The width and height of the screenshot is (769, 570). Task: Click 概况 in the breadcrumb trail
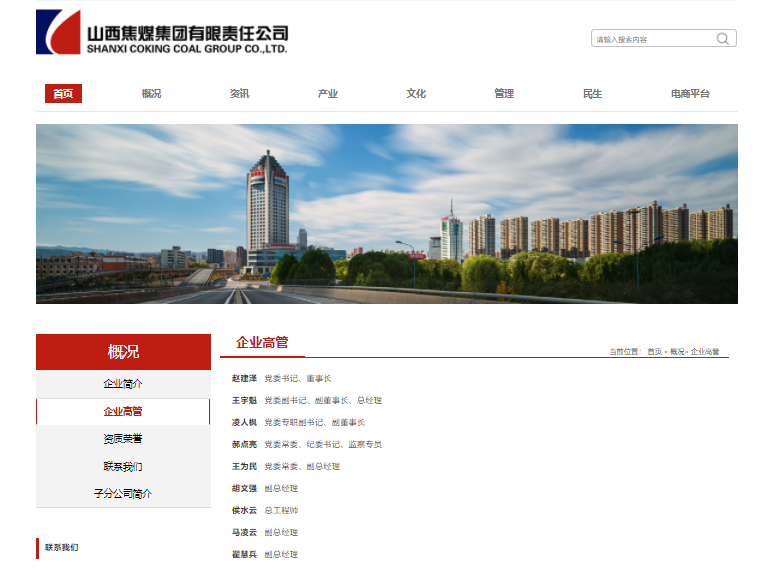pos(677,352)
